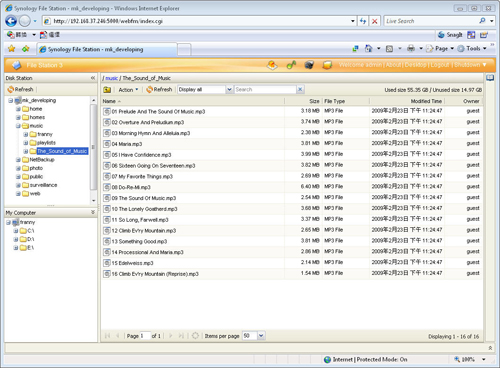Collapse the Disk Station panel with double chevron

pos(93,78)
